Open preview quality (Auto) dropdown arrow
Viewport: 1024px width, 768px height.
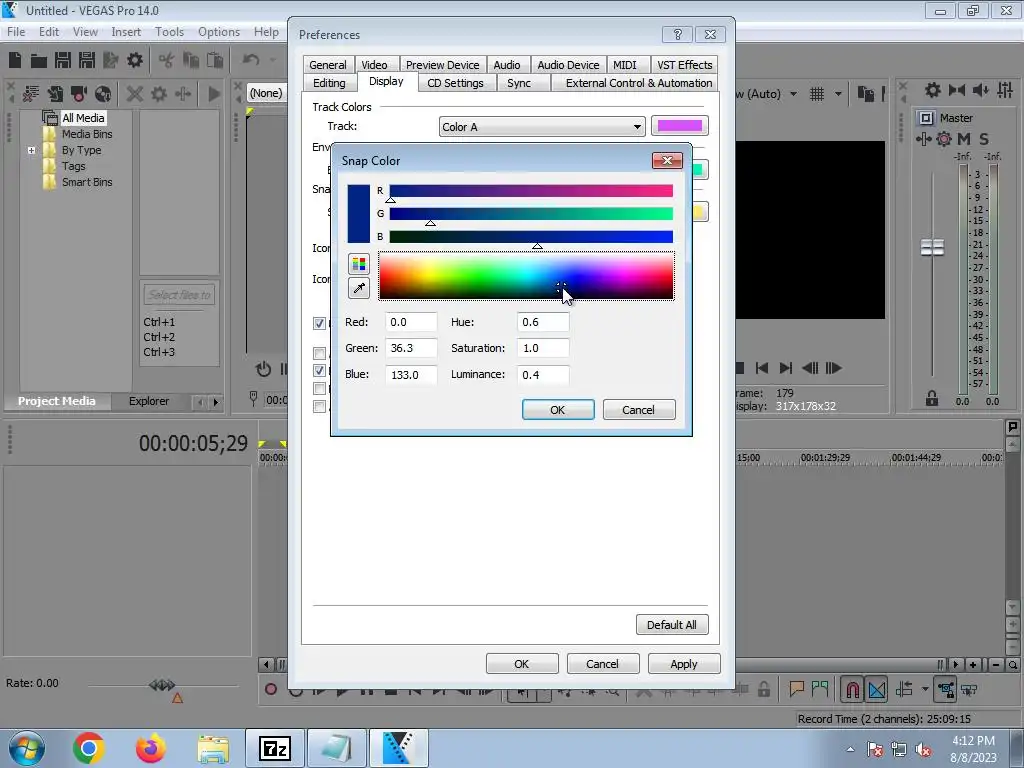coord(793,94)
